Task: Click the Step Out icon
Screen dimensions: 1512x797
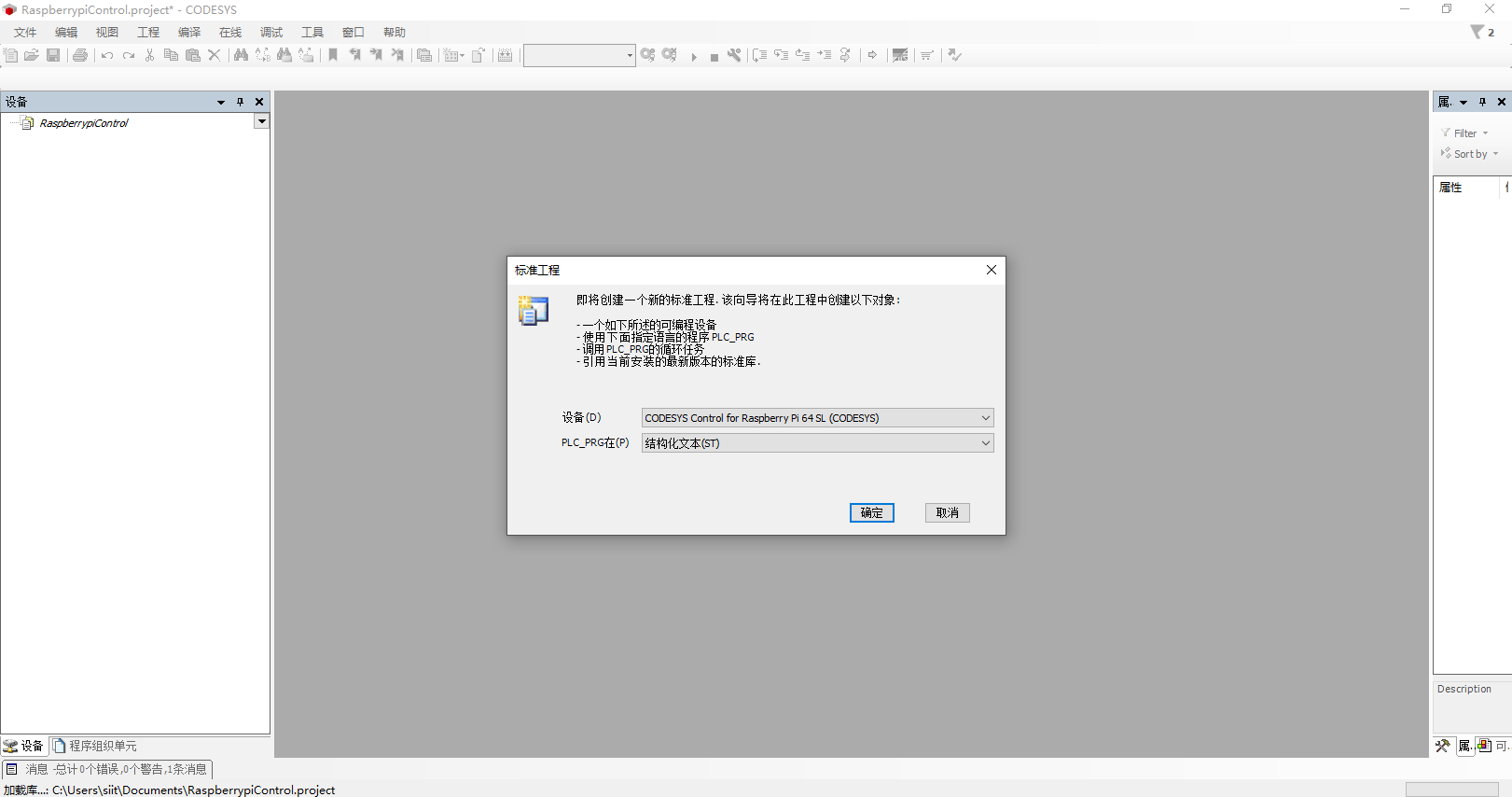Action: 802,55
